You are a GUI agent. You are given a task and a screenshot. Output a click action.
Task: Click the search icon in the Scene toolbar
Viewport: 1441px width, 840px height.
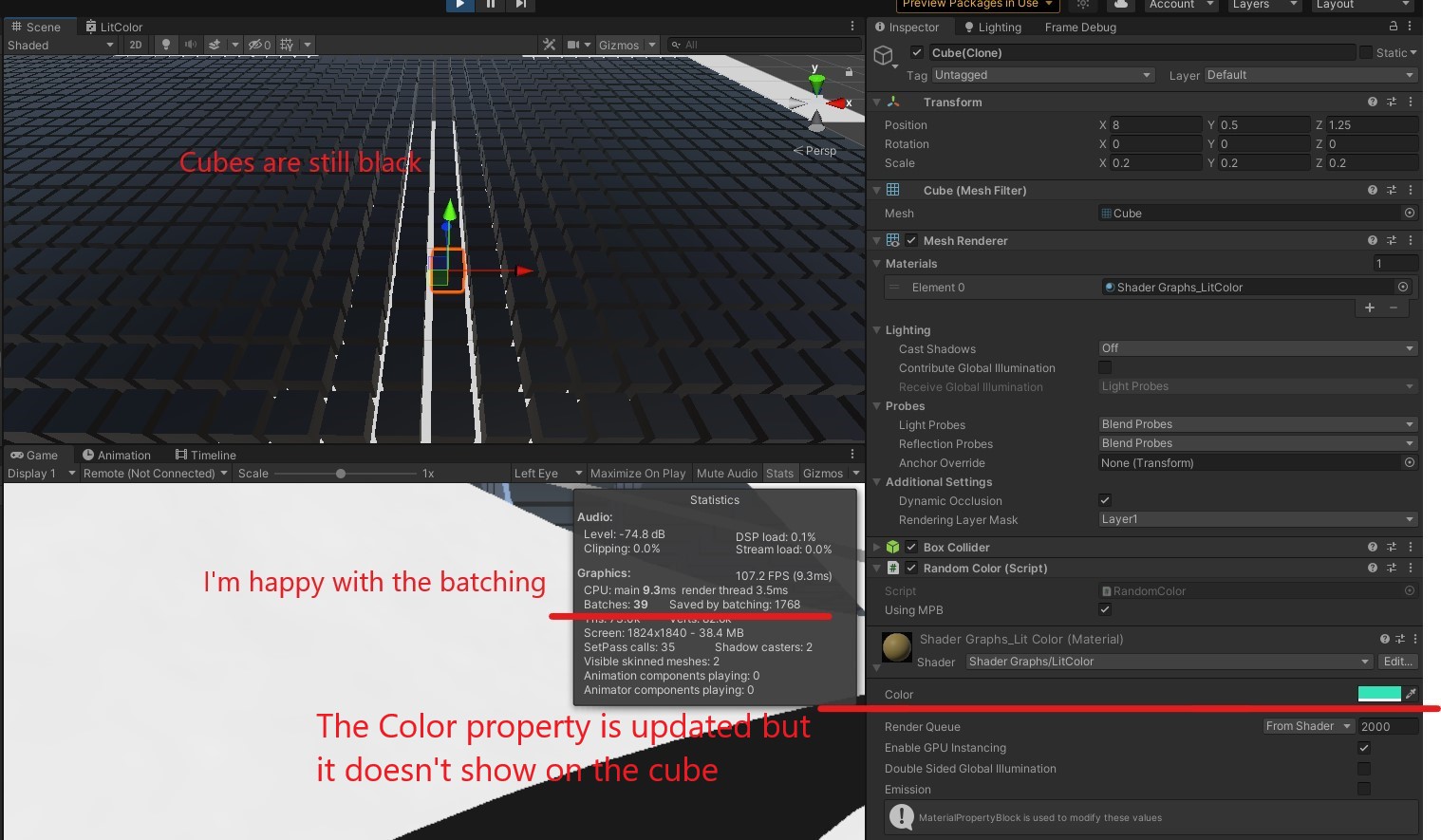click(674, 45)
